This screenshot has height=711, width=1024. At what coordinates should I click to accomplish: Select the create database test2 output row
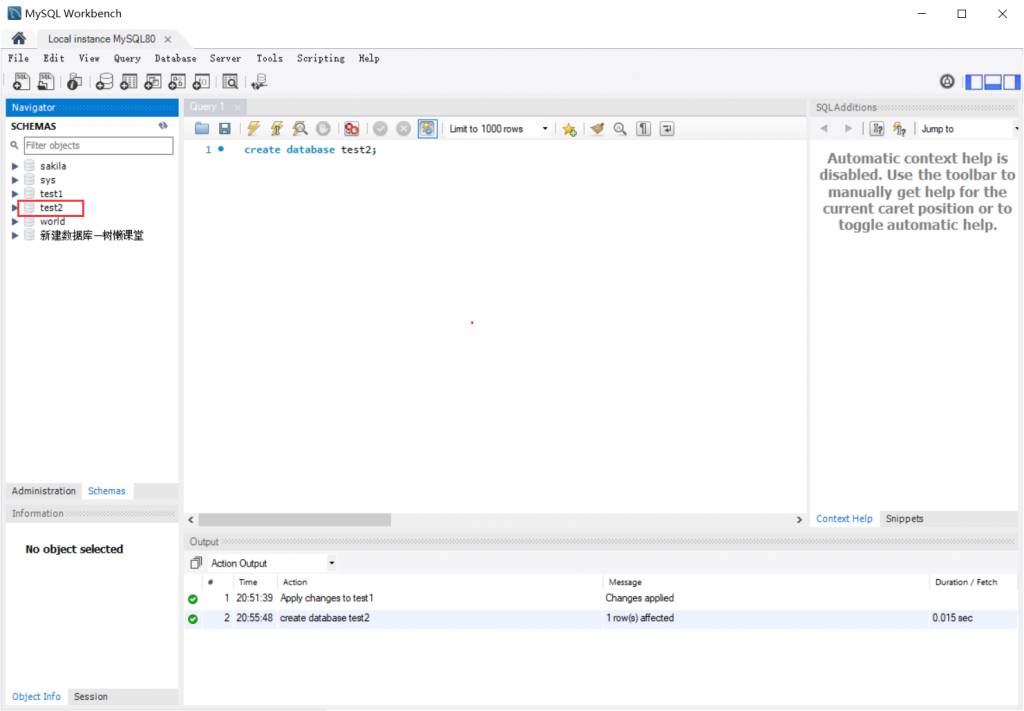(601, 618)
